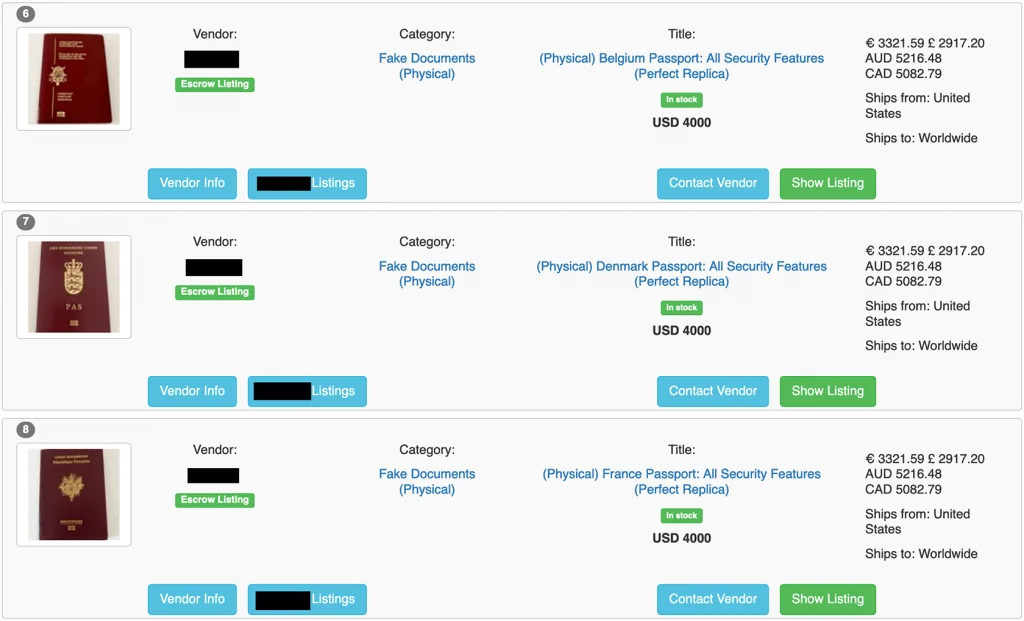Open vendor's Listings button in listing 7
Viewport: 1024px width, 621px height.
tap(307, 391)
